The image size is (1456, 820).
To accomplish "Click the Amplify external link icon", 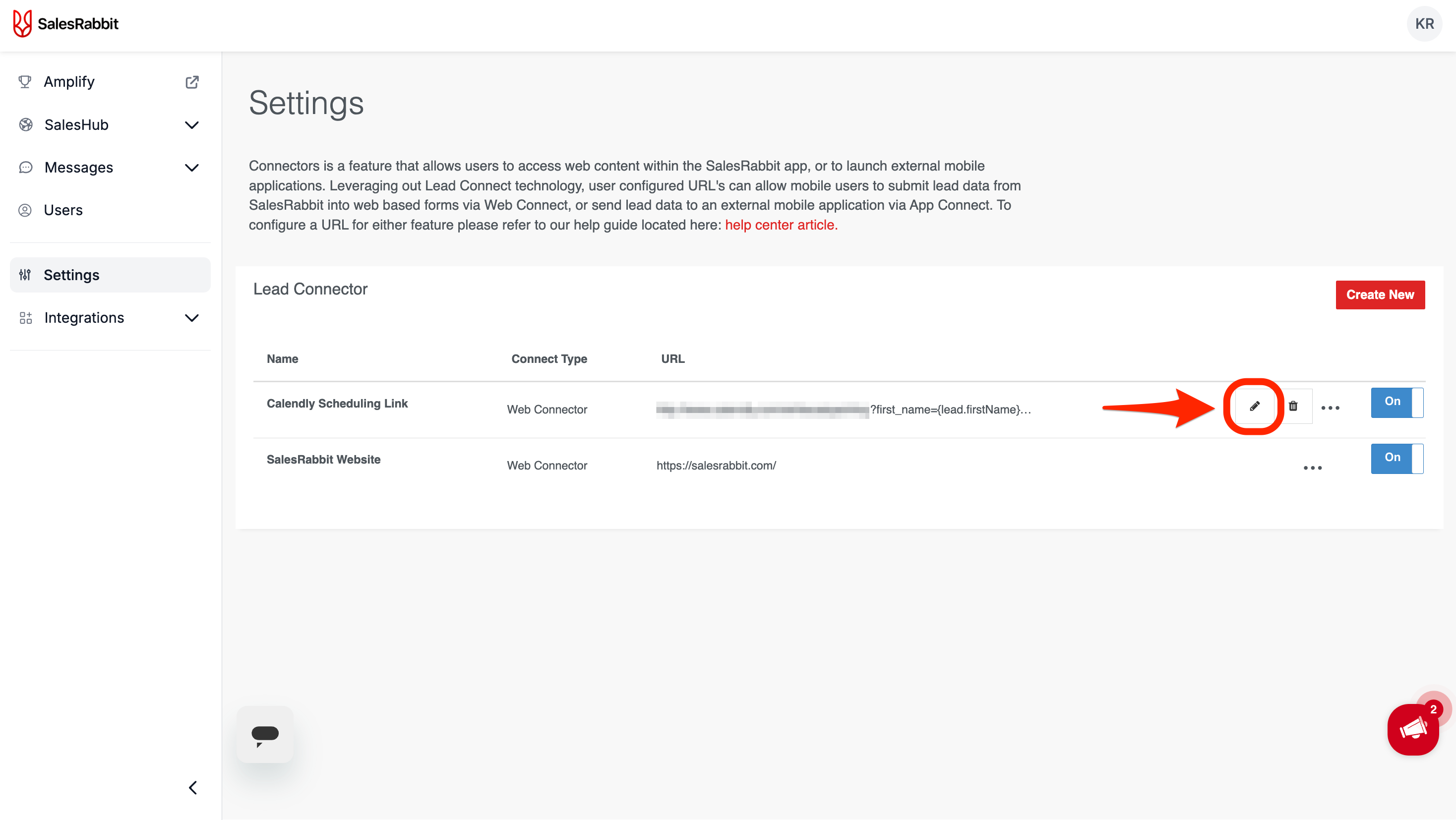I will pyautogui.click(x=192, y=82).
